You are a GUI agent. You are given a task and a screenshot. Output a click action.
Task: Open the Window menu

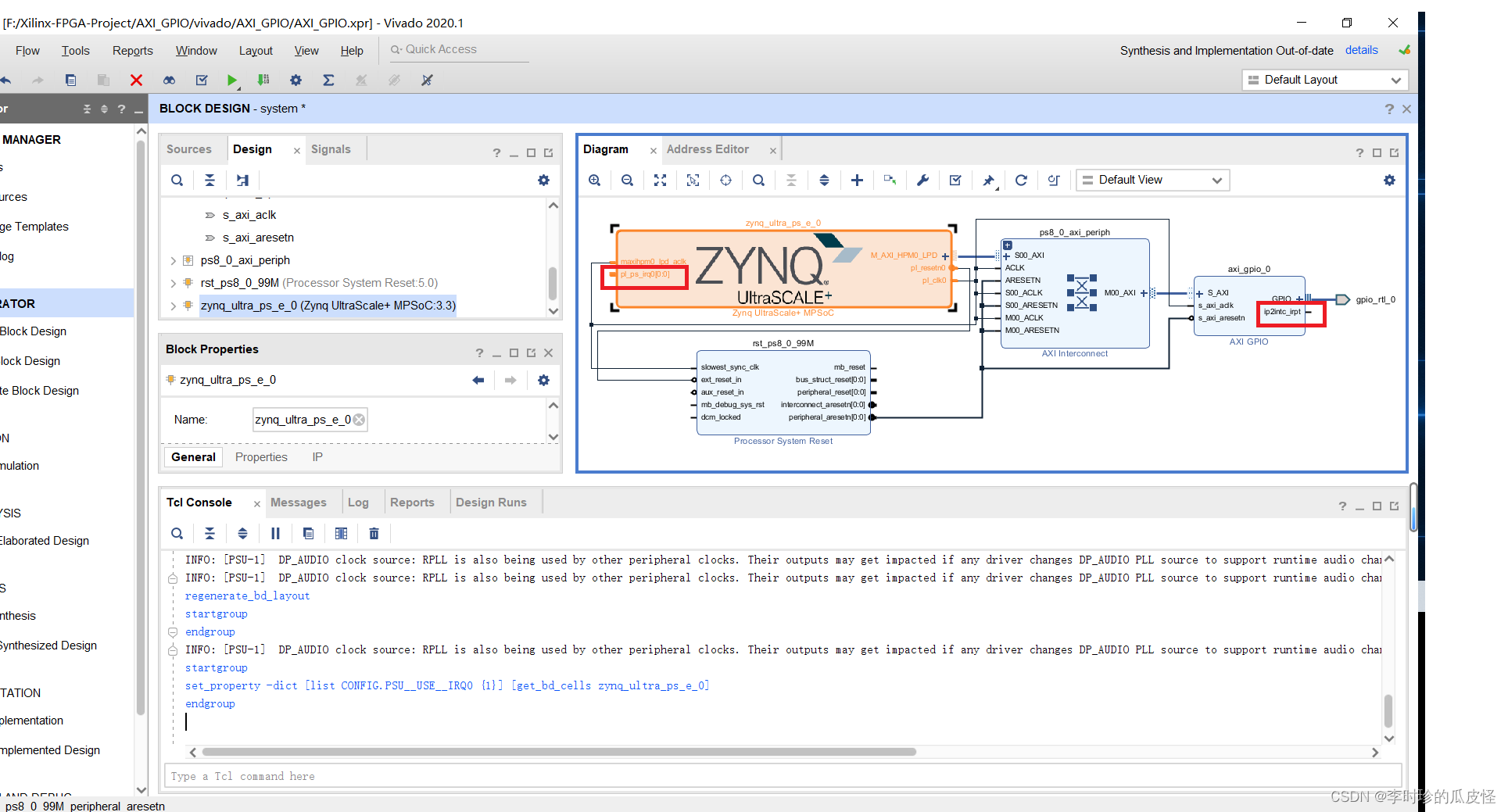(x=196, y=51)
